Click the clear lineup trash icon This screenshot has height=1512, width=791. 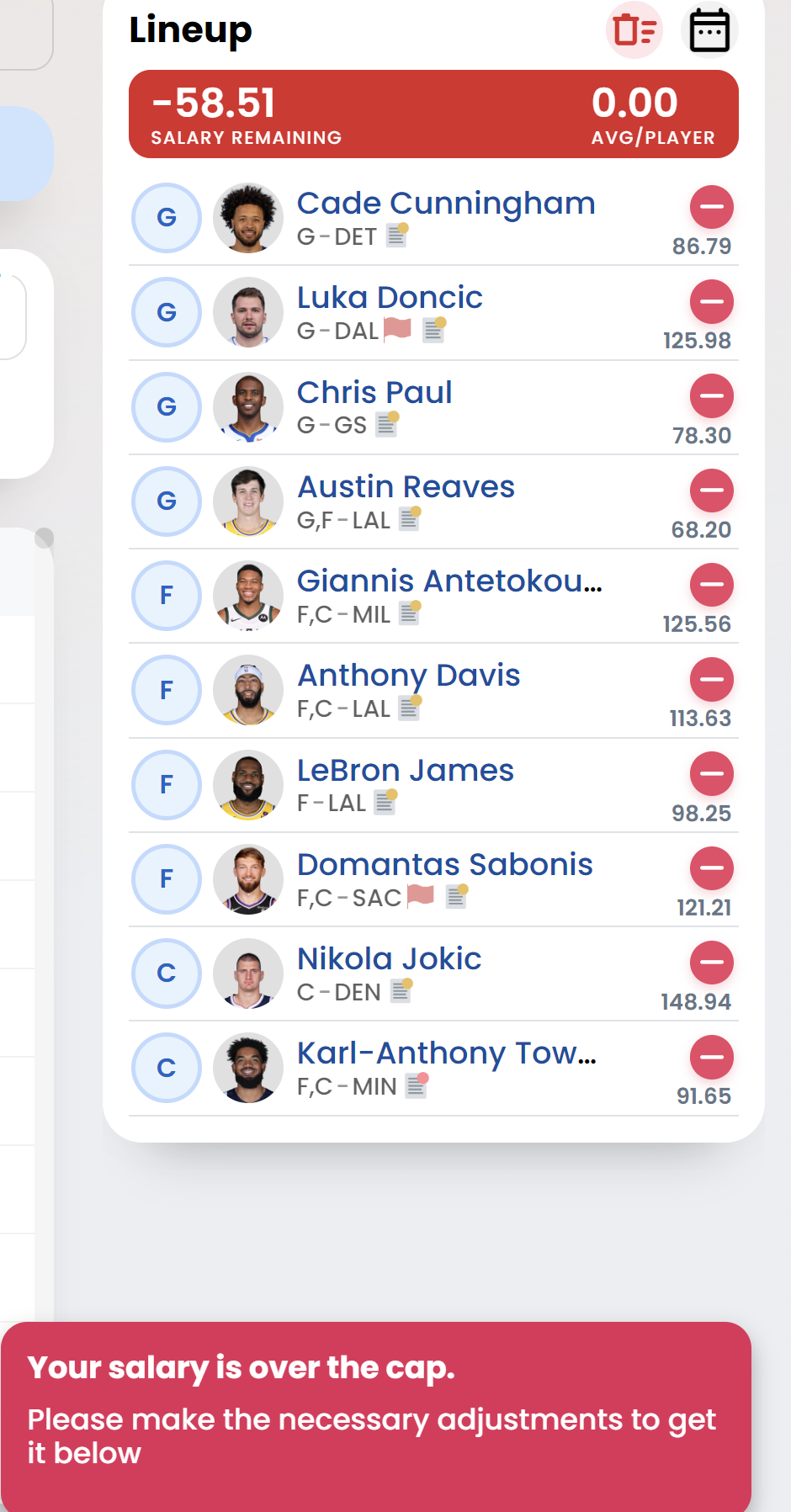[634, 31]
